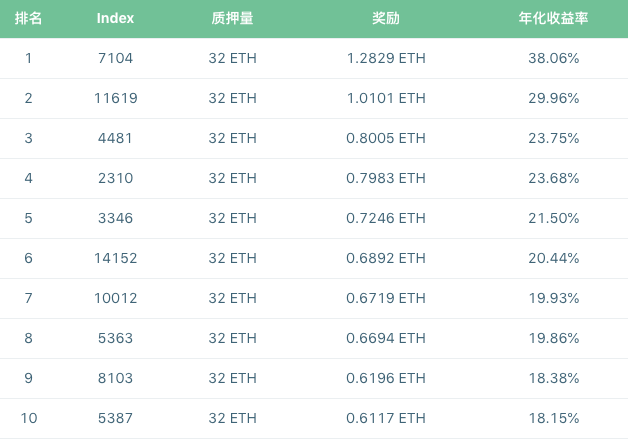Sort by the Index column header
This screenshot has width=628, height=441.
(x=116, y=19)
